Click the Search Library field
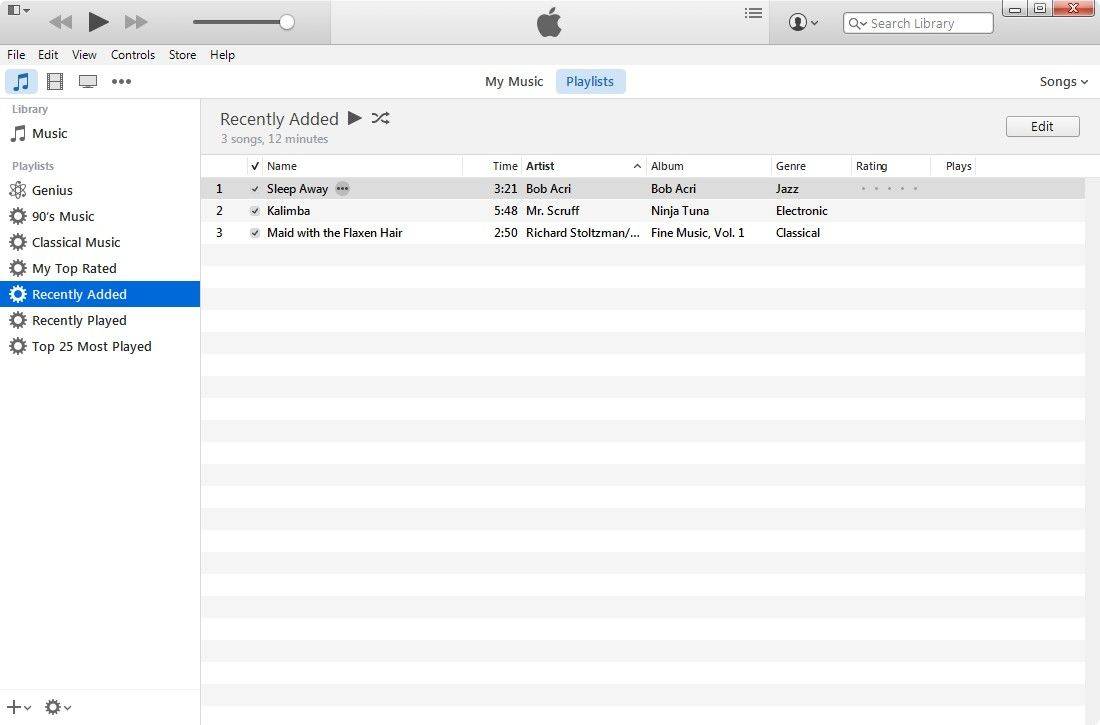 tap(918, 23)
